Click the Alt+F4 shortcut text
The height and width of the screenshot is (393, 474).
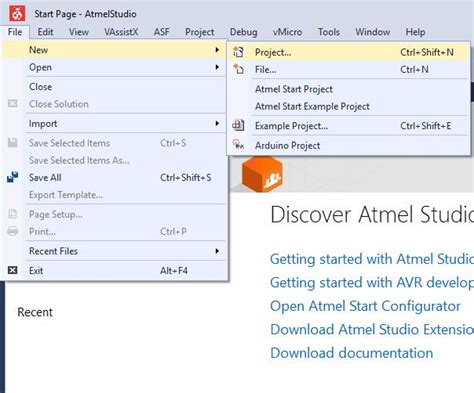(x=174, y=270)
